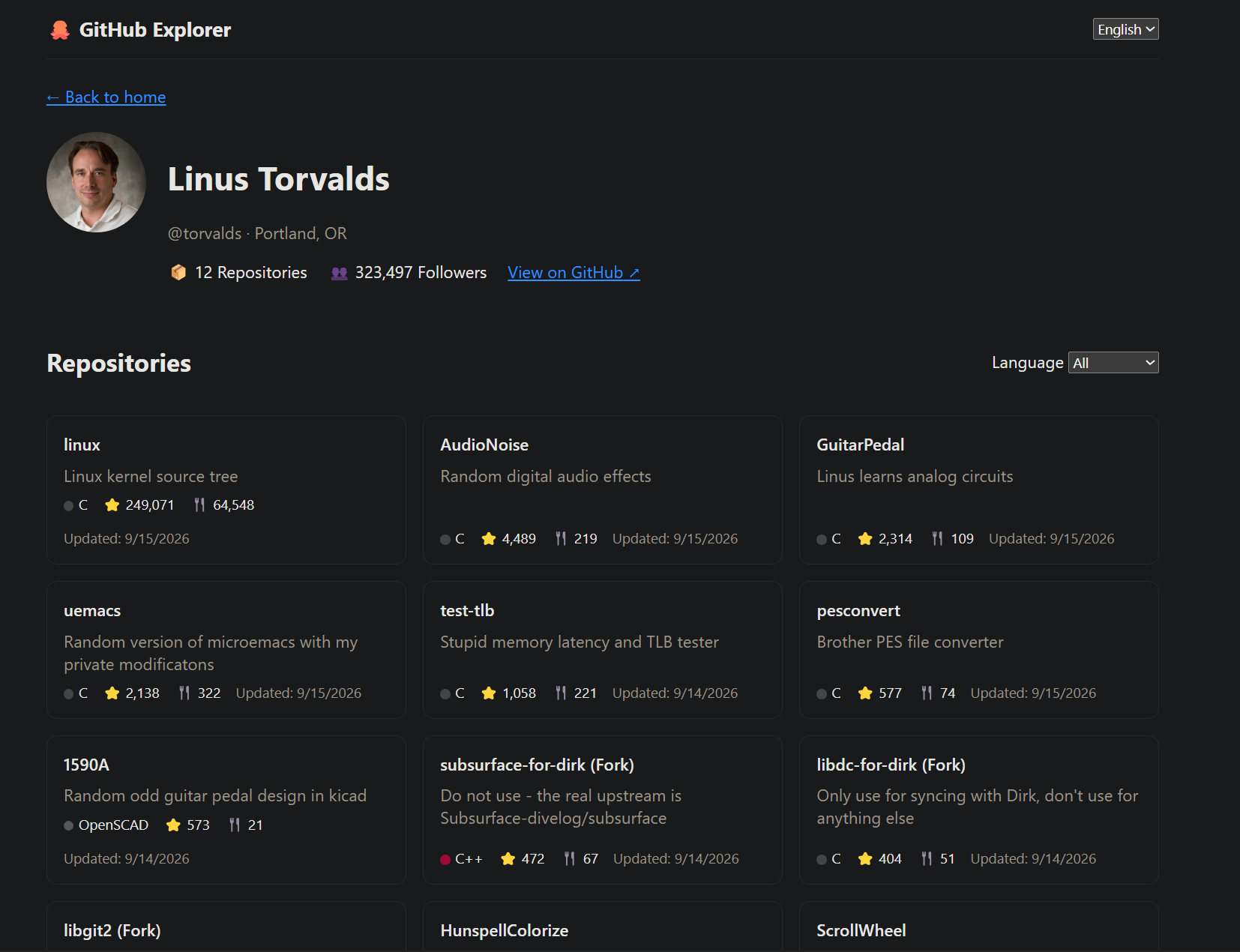Click the followers people icon beside '323,497 Followers'
Image resolution: width=1240 pixels, height=952 pixels.
[340, 273]
